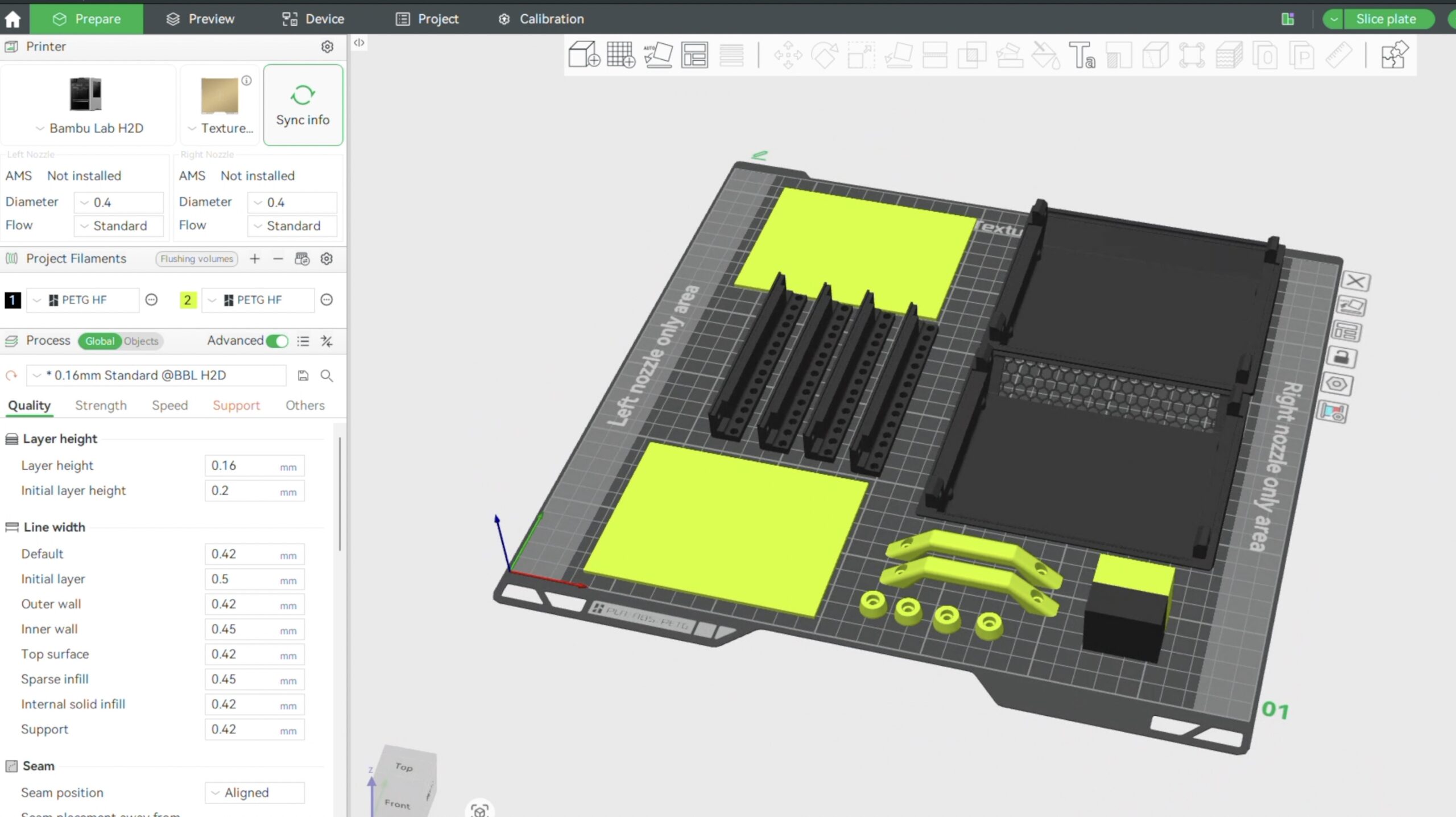Open the Assembly view puzzle icon
This screenshot has width=1456, height=817.
(1394, 55)
